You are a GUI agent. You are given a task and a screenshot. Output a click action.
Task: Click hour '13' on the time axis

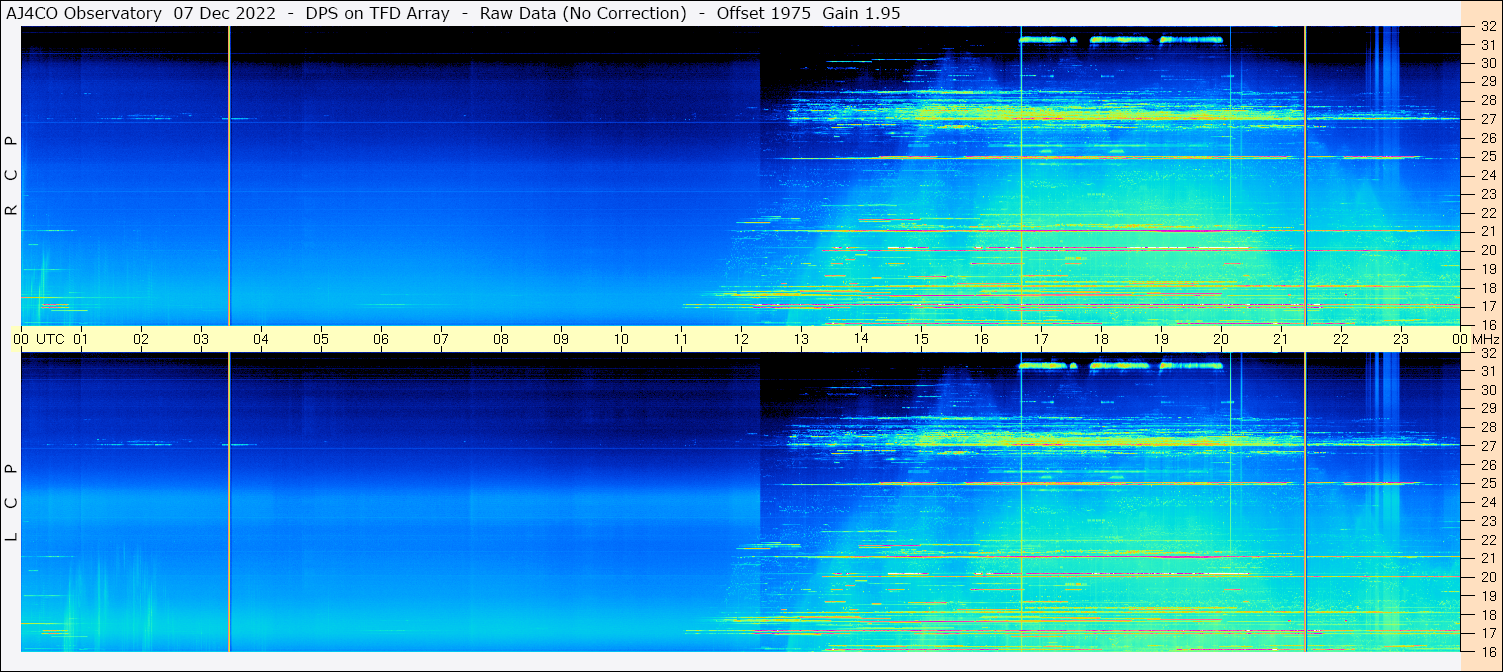tap(801, 339)
